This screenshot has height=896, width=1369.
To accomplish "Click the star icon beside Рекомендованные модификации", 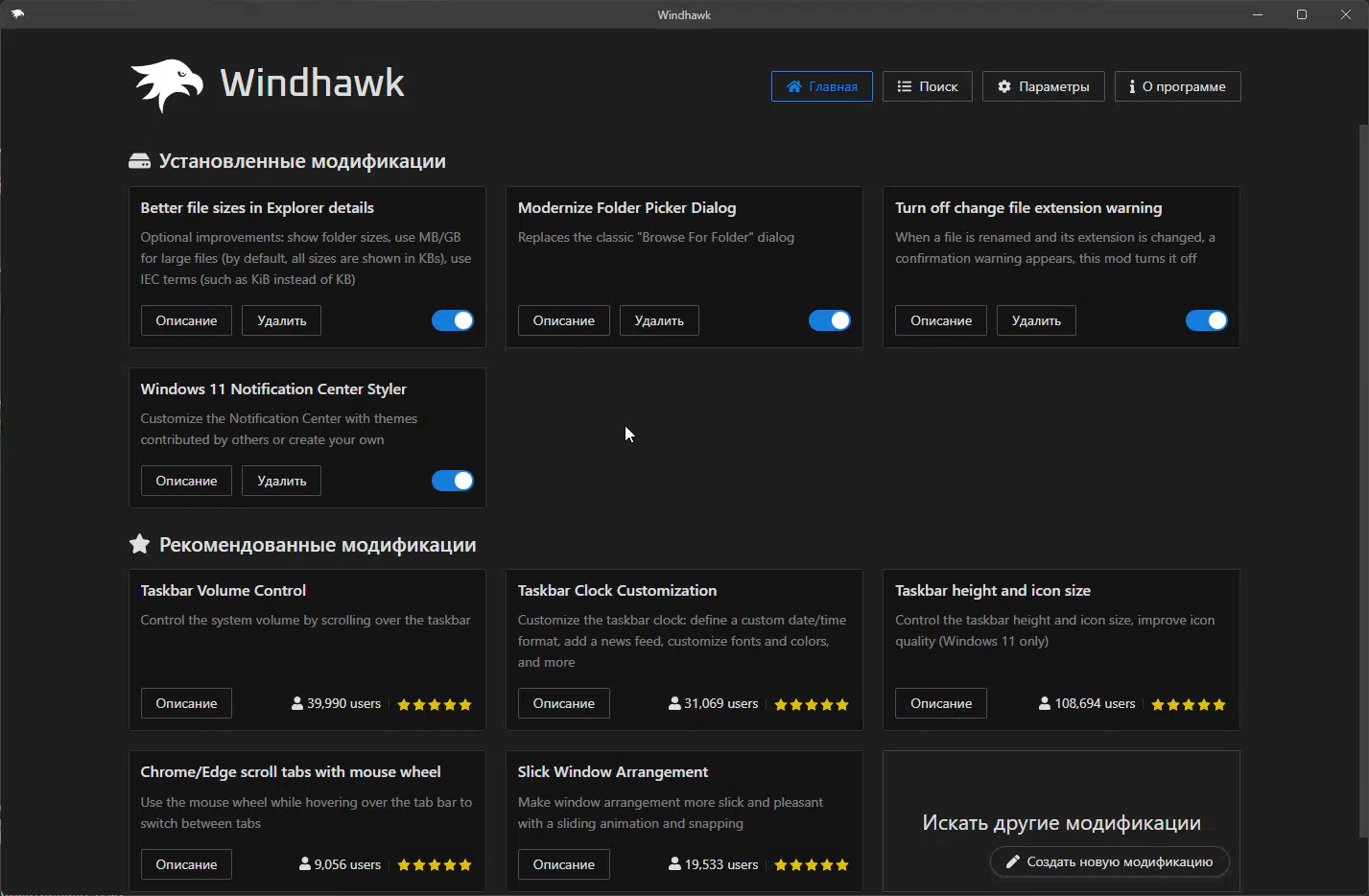I will [139, 544].
